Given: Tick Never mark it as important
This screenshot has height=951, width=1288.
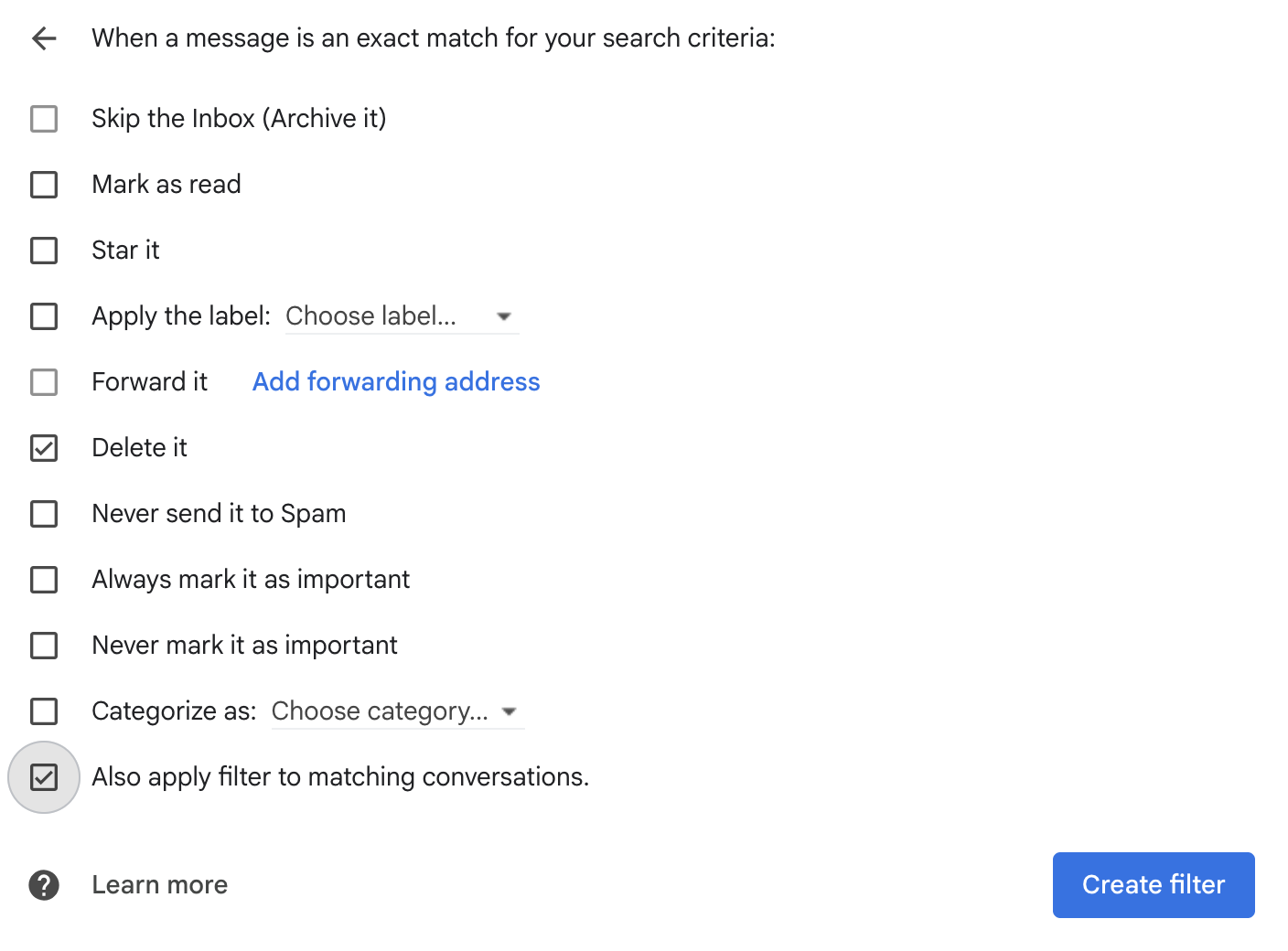Looking at the screenshot, I should coord(44,646).
